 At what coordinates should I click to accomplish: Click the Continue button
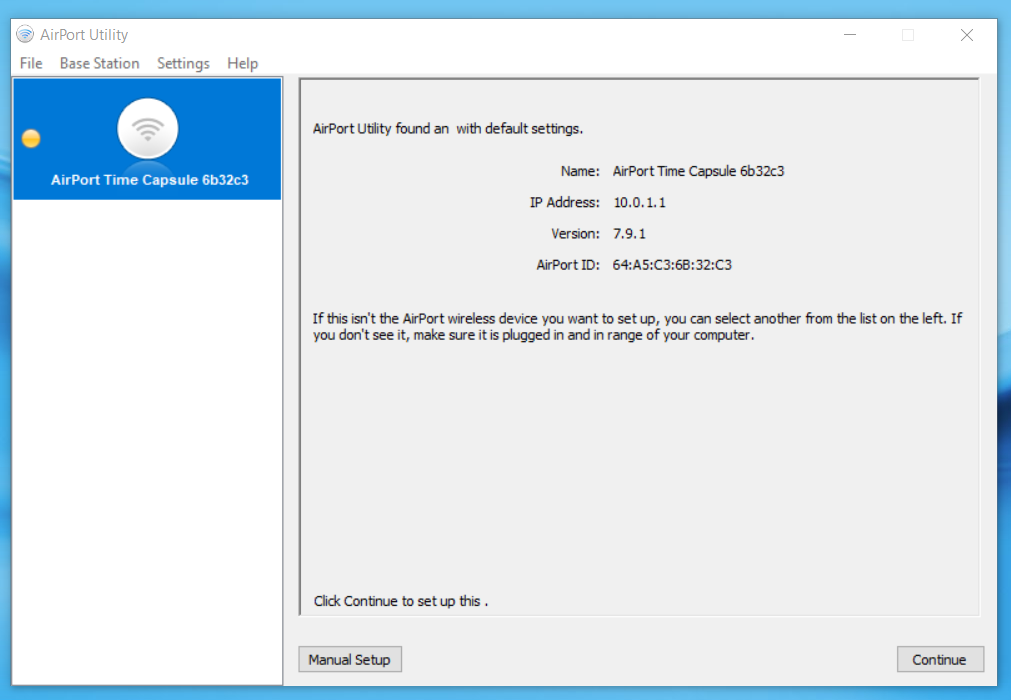(940, 659)
